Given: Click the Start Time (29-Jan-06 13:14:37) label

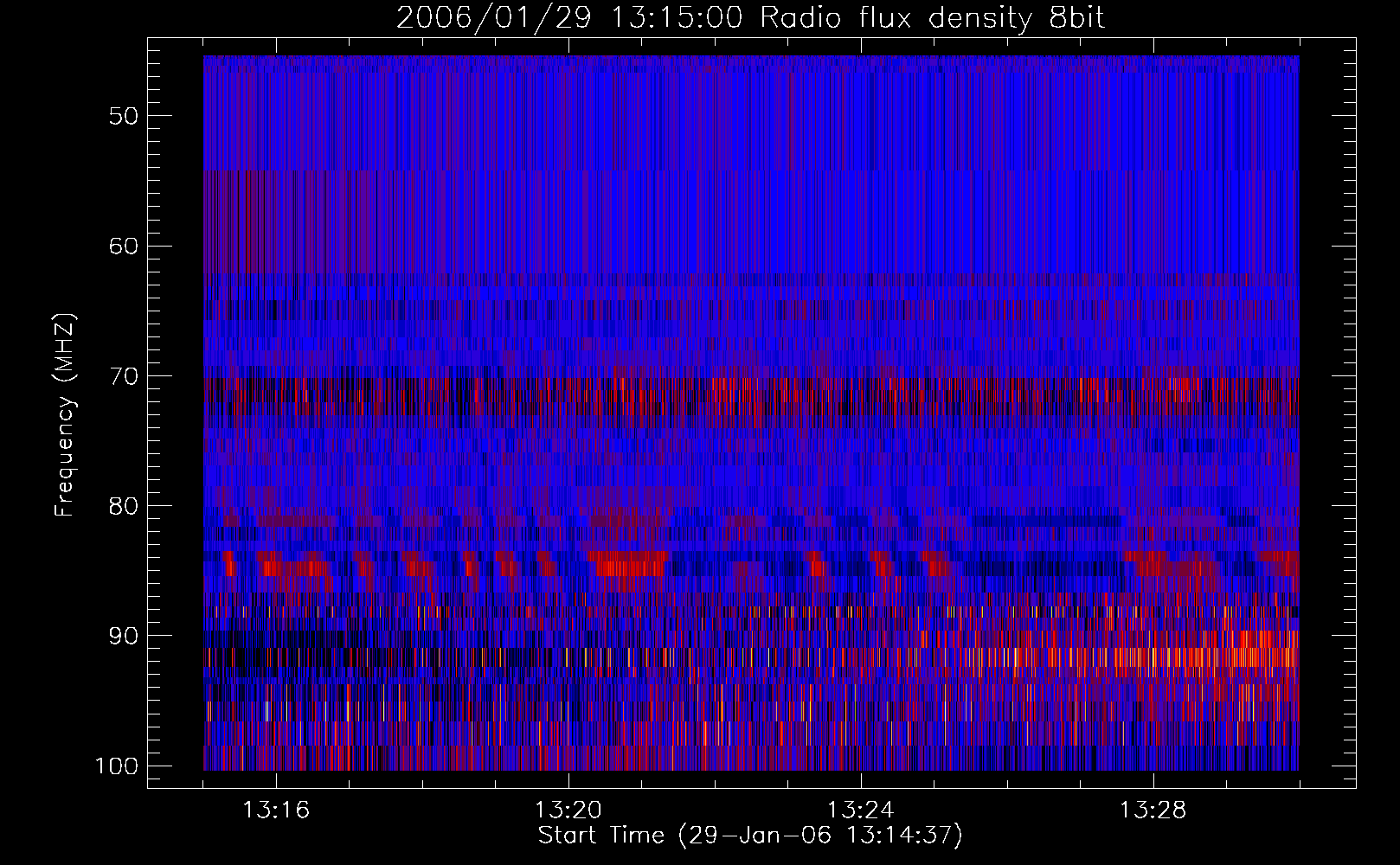Looking at the screenshot, I should (750, 836).
